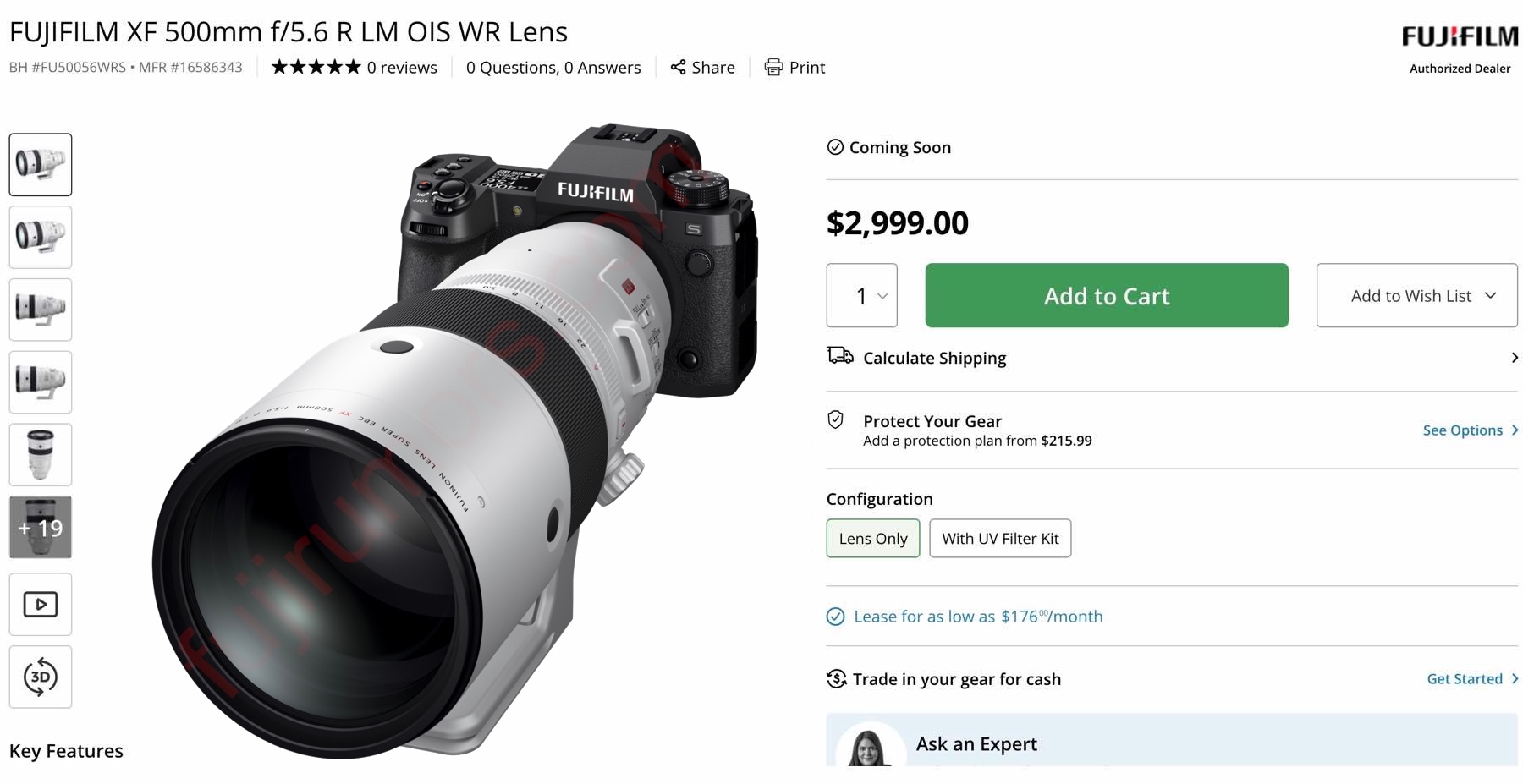Select the fifth thumbnail showing upright lens
Screen dimensions: 1523x784
point(41,455)
